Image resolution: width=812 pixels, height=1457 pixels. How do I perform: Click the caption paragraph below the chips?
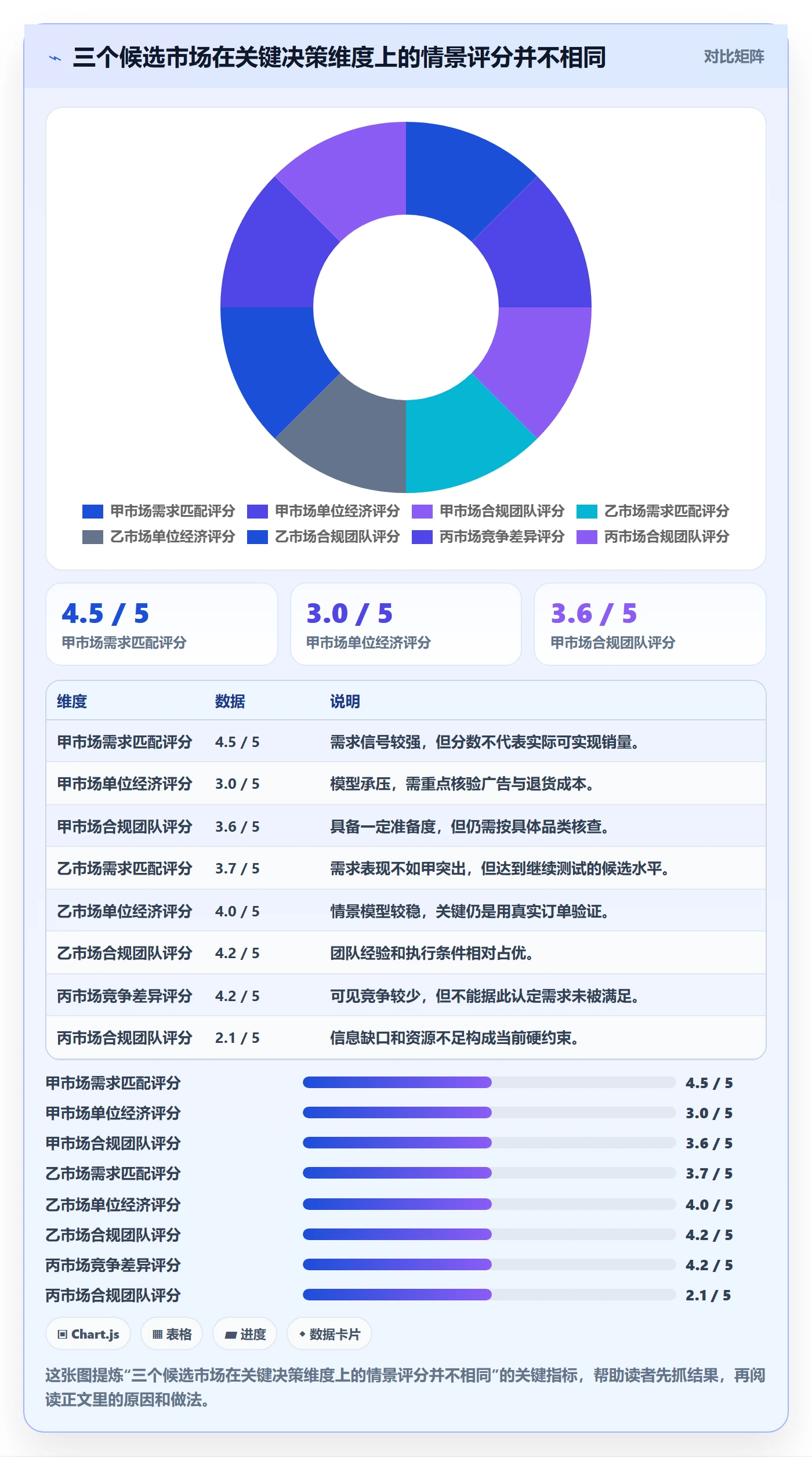[x=406, y=1387]
